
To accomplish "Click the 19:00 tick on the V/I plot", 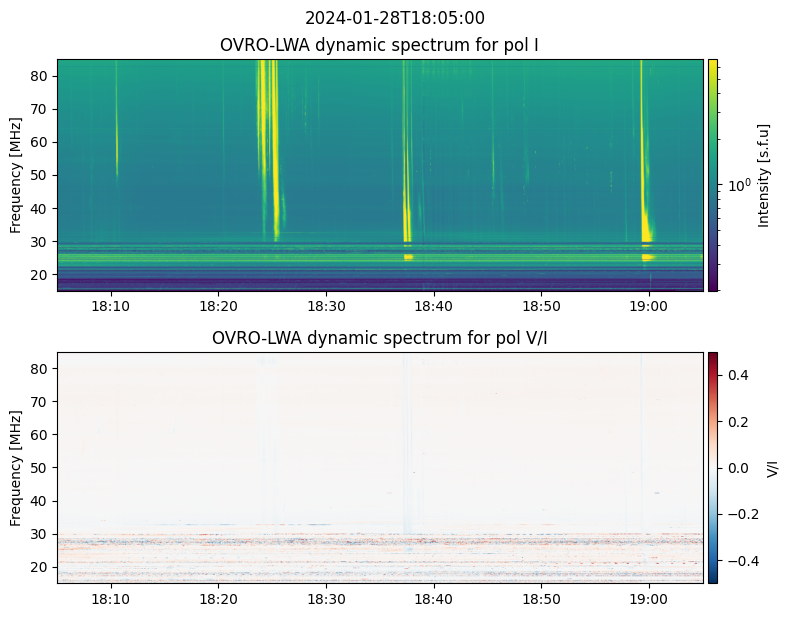I will [x=649, y=598].
